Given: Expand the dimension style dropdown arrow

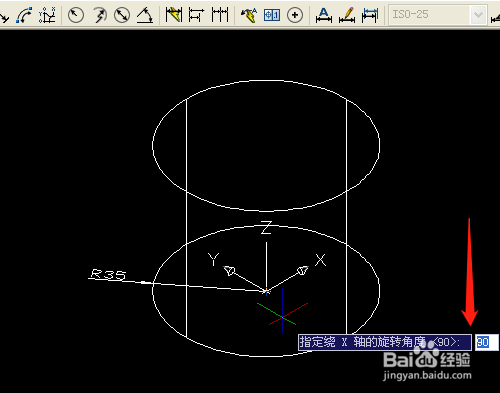Looking at the screenshot, I should (x=478, y=15).
